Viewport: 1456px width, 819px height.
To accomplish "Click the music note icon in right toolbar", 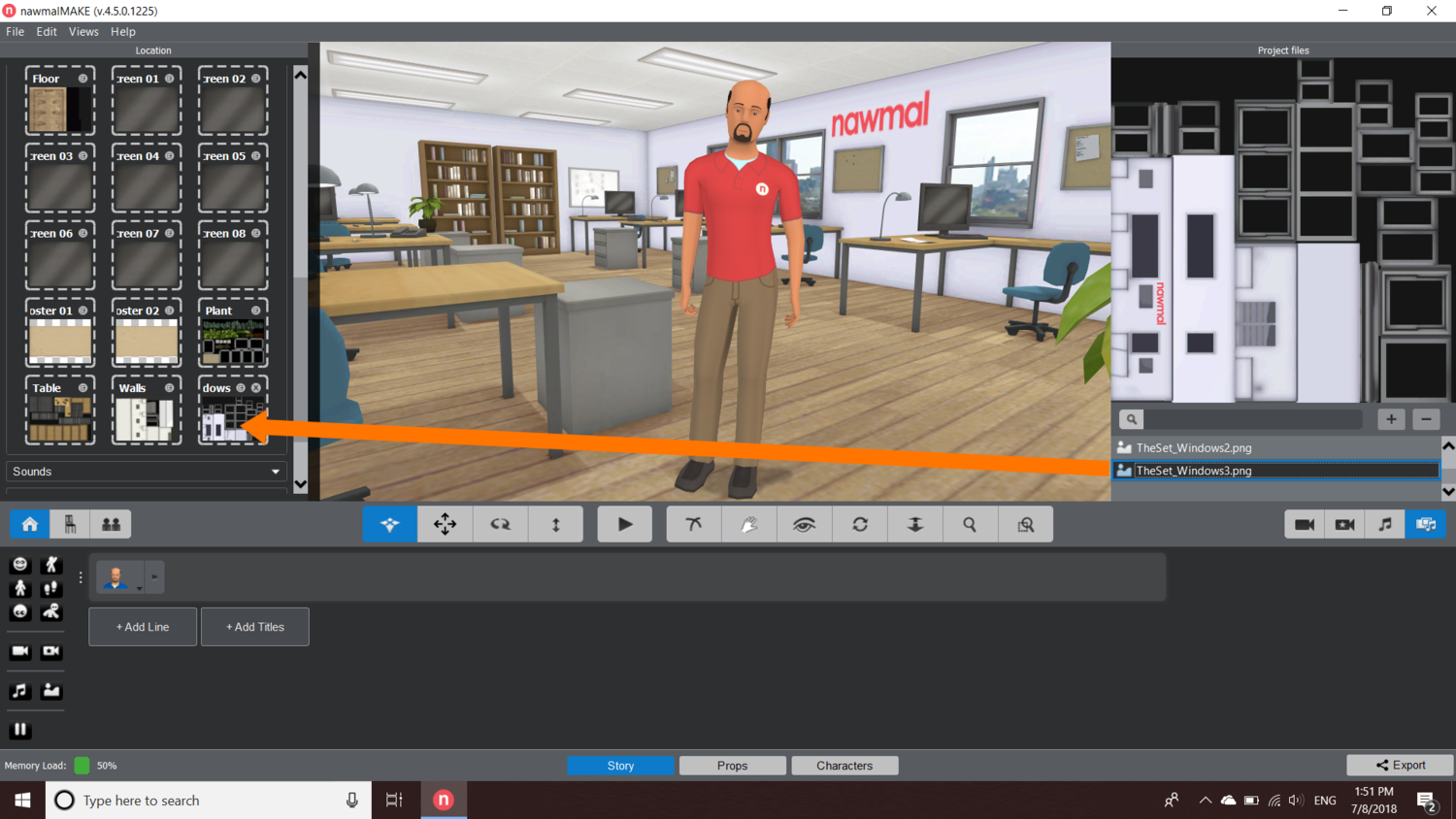I will point(1385,524).
